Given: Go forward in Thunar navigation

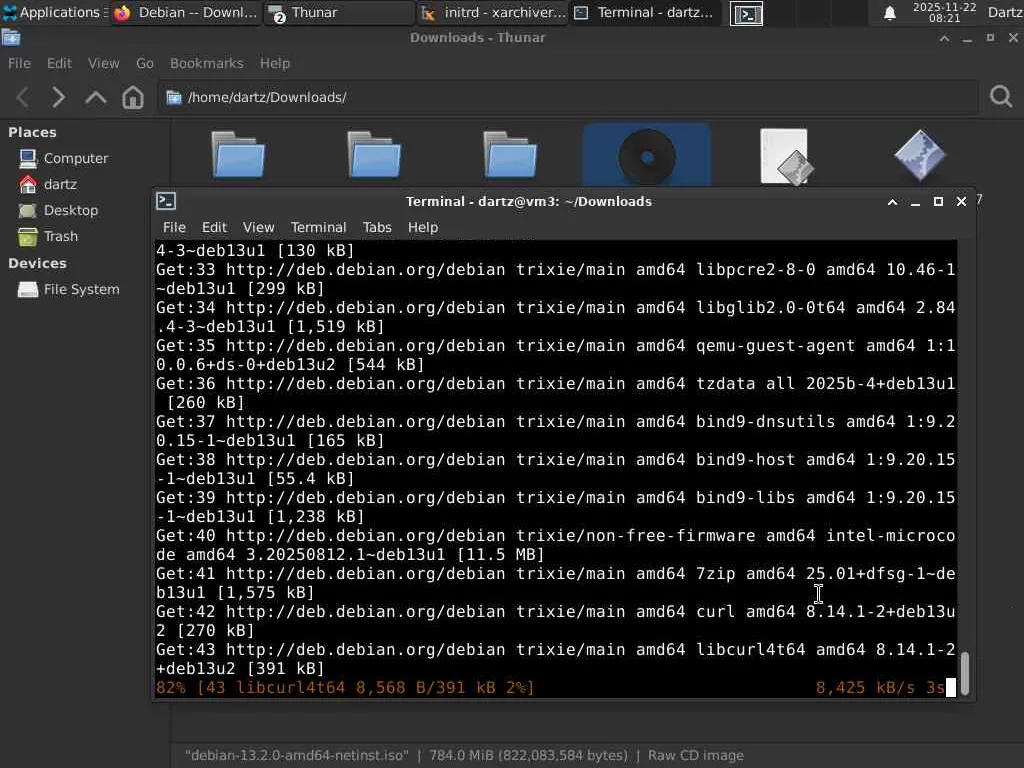Looking at the screenshot, I should [58, 97].
